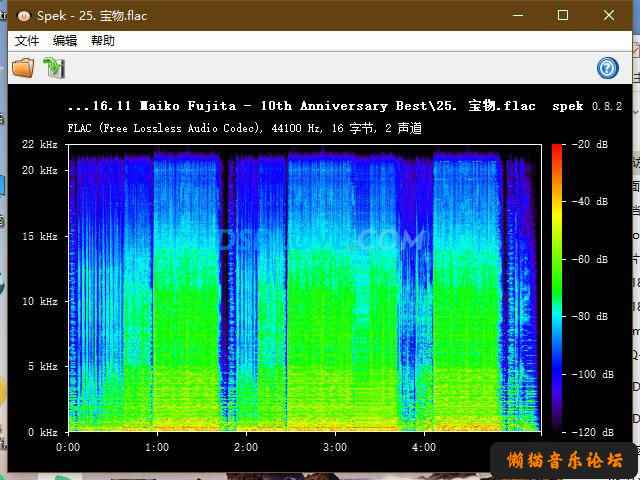Click the FLAC codec info line
640x480 pixels.
[x=244, y=128]
